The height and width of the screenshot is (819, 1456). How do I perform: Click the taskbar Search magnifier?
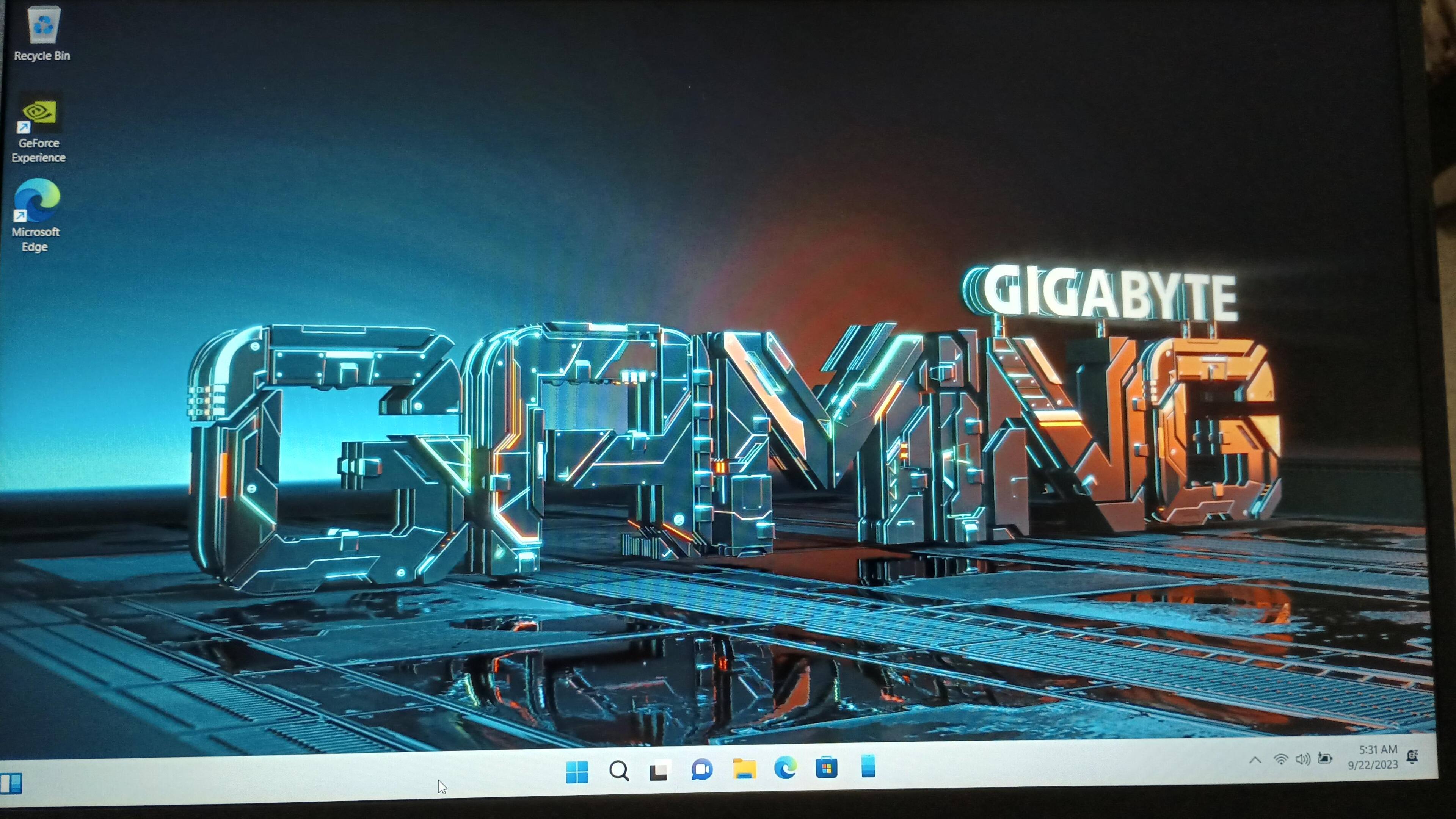[x=619, y=771]
